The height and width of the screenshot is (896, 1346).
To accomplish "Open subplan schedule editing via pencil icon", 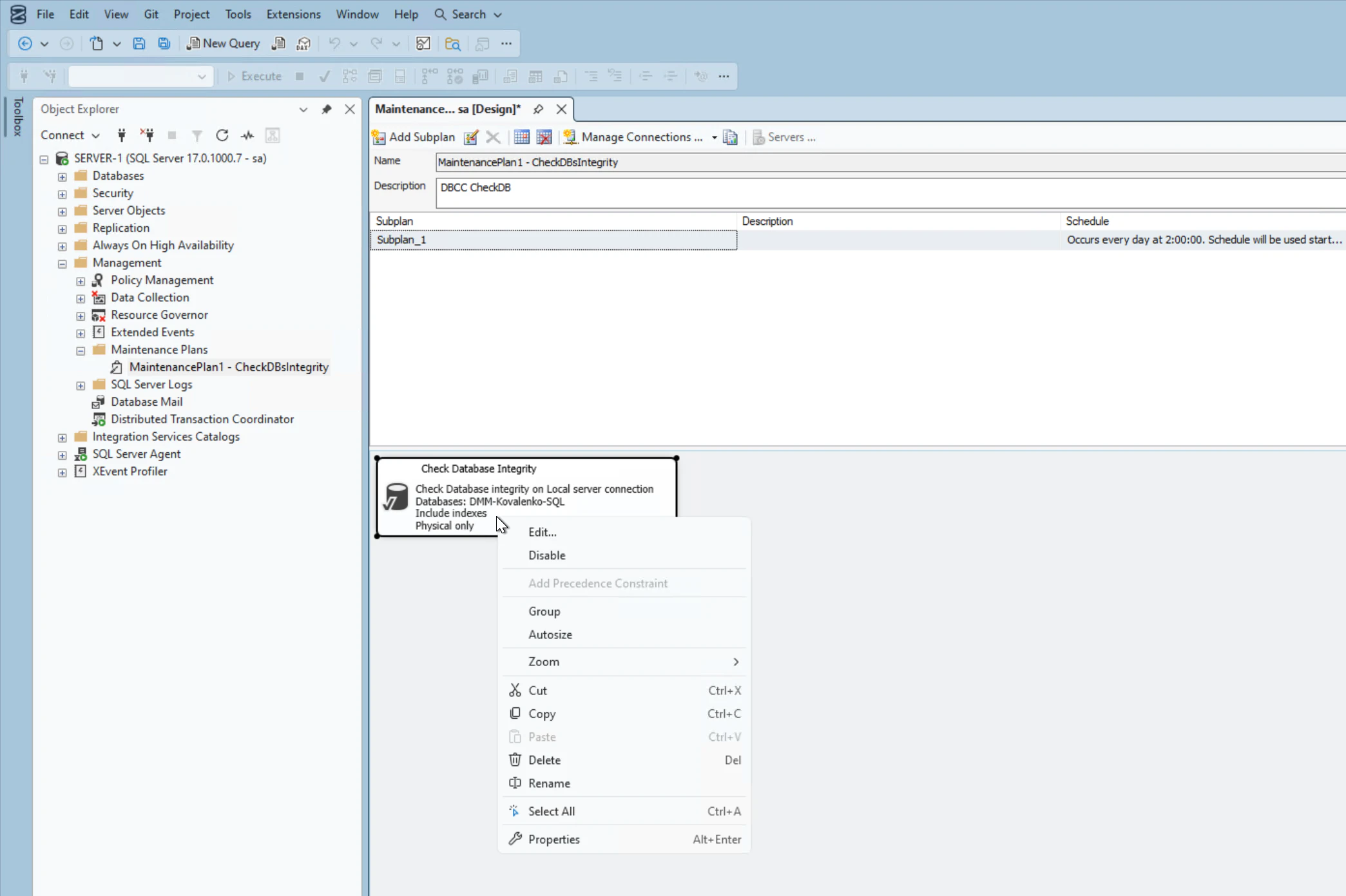I will click(471, 137).
